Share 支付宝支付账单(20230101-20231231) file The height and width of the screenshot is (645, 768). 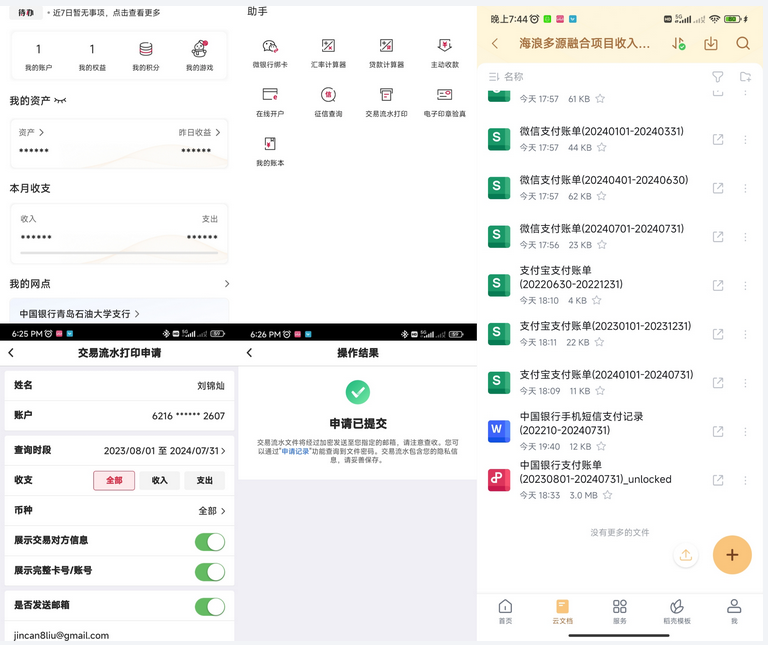[718, 334]
